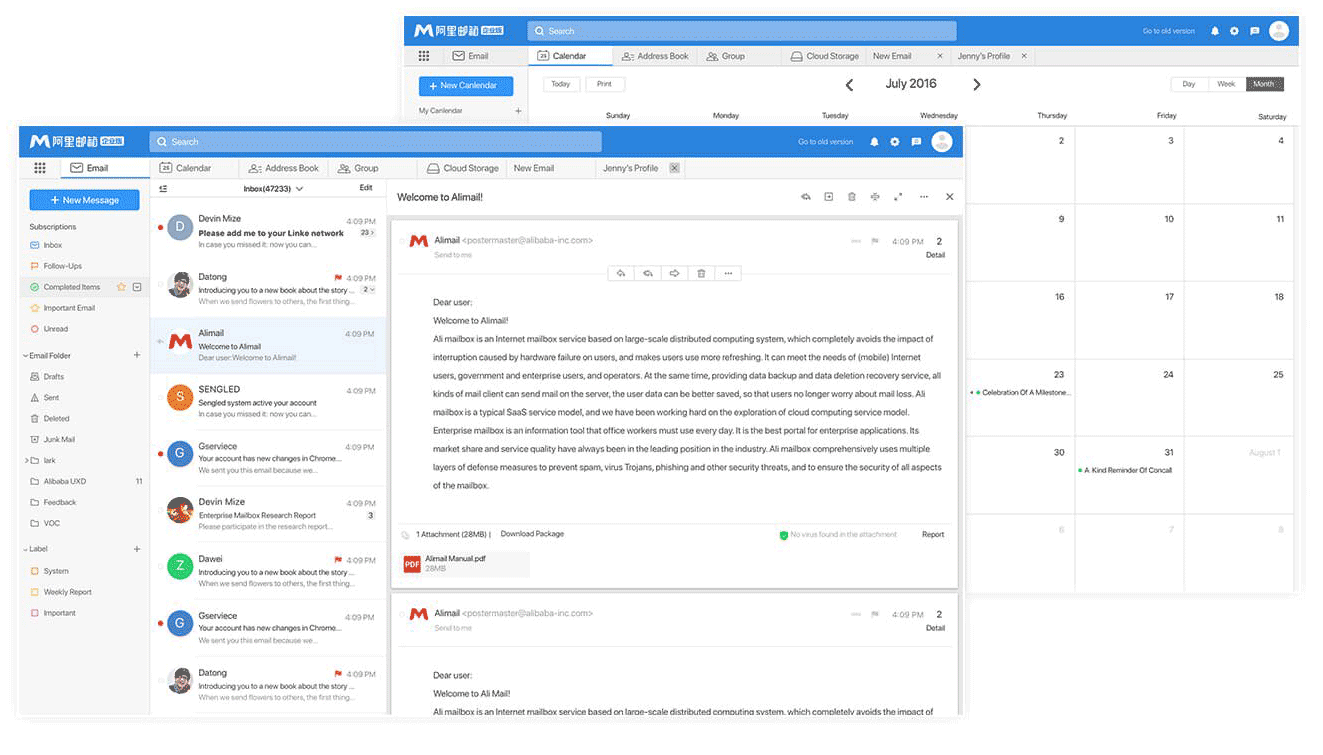Open settings gear in the Email window header
Viewport: 1323px width, 755px height.
click(895, 142)
